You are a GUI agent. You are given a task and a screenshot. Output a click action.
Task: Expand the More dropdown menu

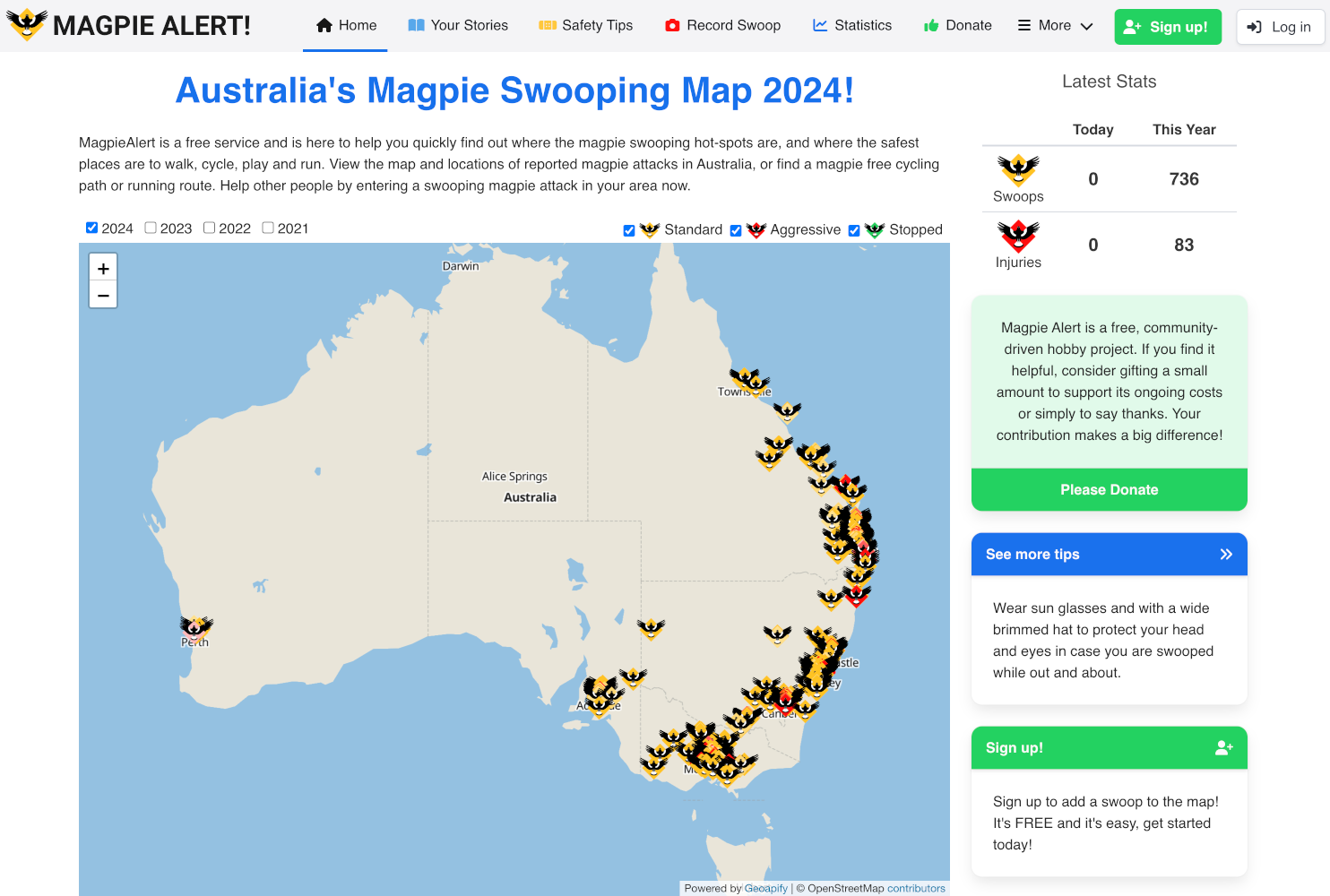tap(1055, 25)
